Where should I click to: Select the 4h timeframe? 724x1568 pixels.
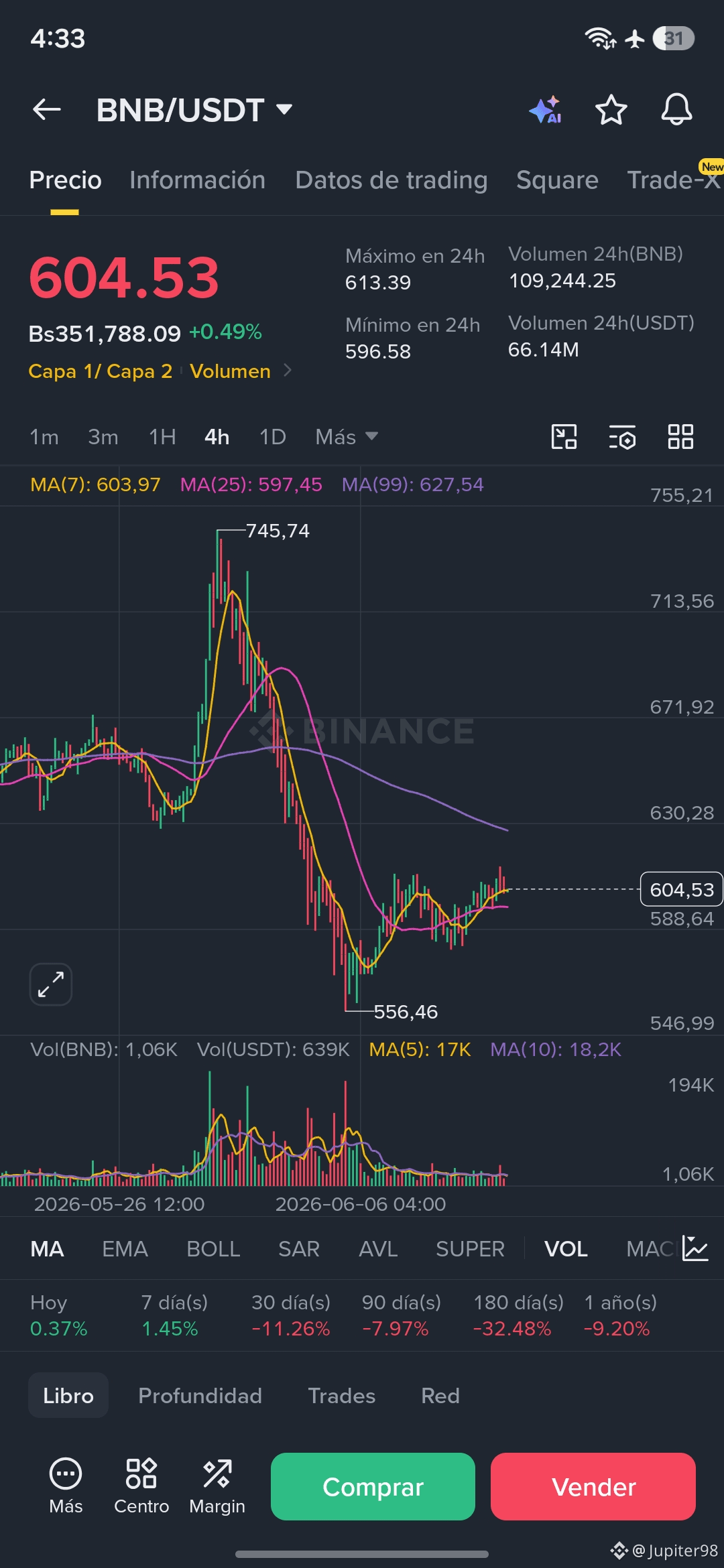coord(217,437)
